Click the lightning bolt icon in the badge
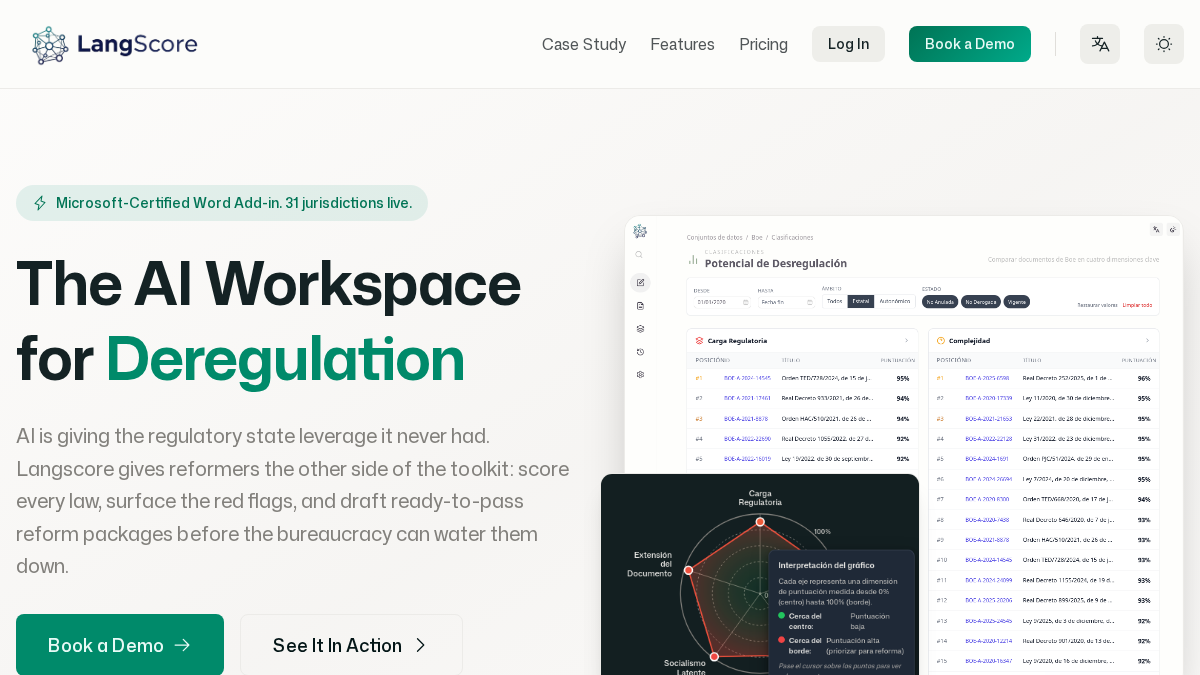 click(x=40, y=203)
